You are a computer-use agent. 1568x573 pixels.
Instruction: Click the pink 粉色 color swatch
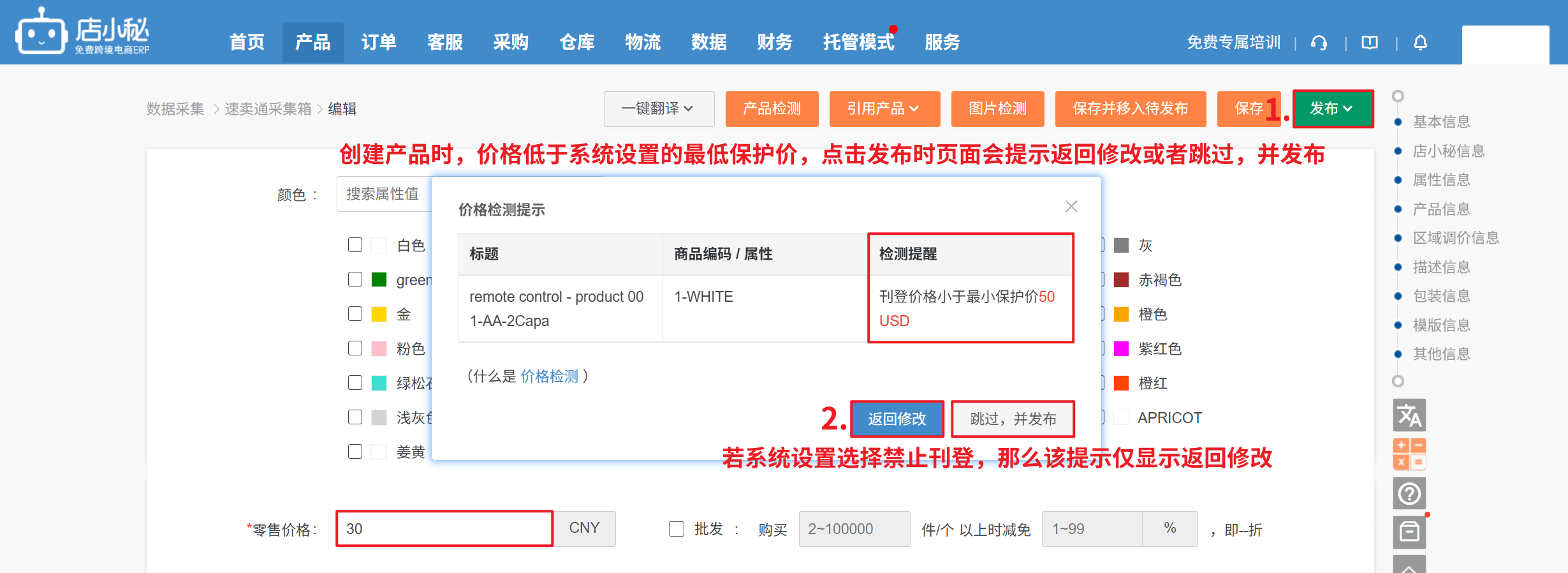tap(379, 348)
